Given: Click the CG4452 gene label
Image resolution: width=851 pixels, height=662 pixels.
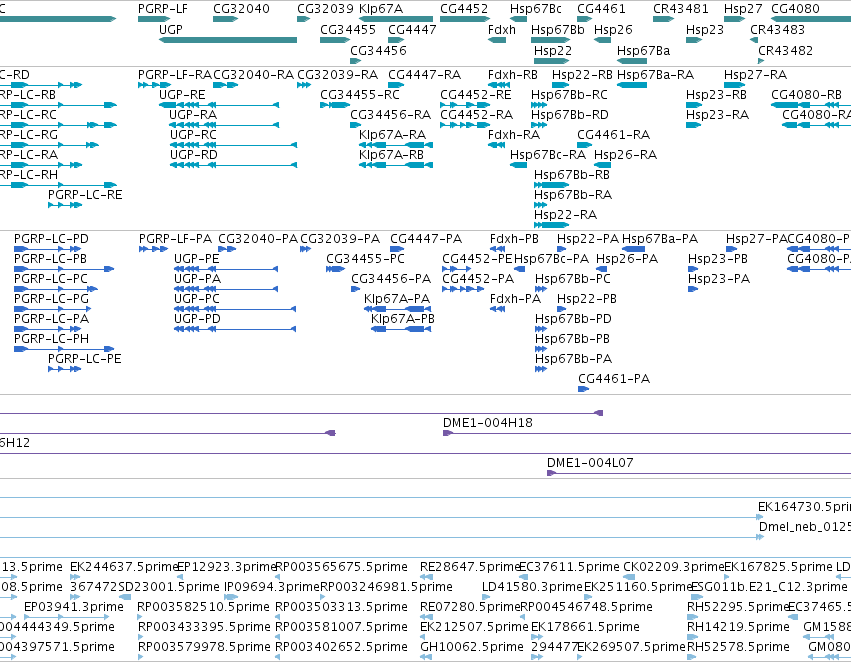Looking at the screenshot, I should [464, 9].
